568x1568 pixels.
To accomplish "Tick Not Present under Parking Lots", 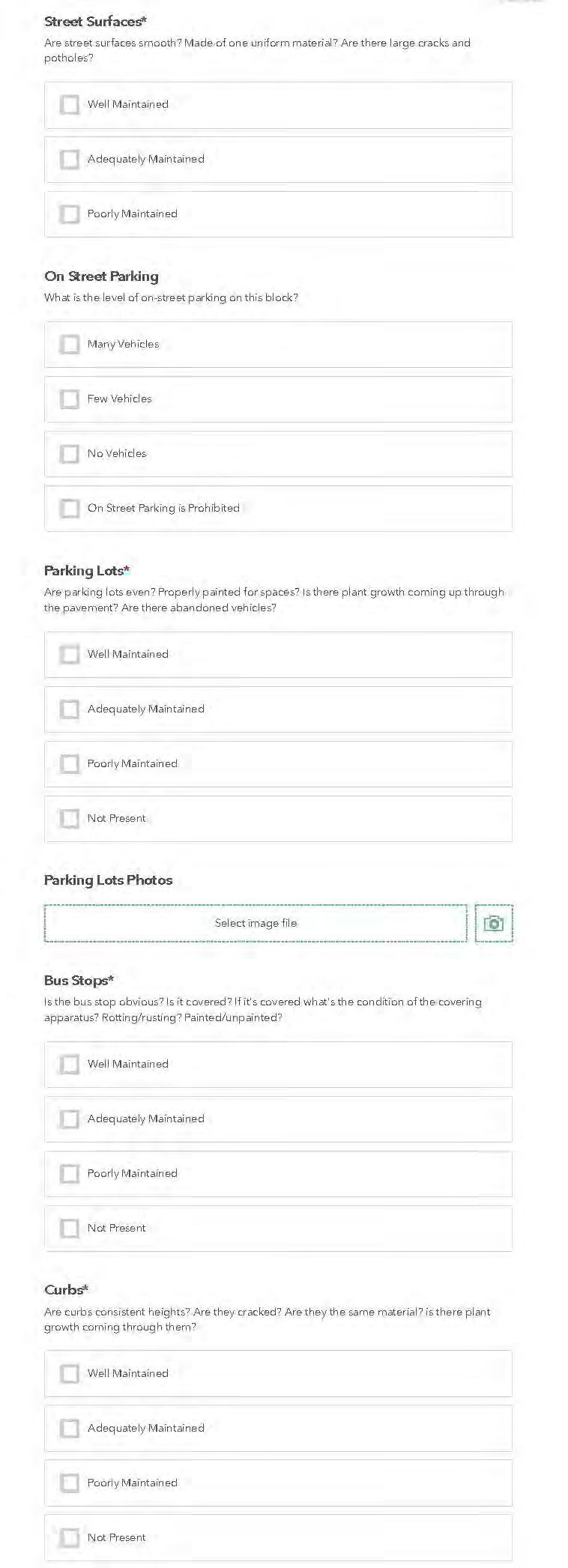I will pyautogui.click(x=70, y=818).
